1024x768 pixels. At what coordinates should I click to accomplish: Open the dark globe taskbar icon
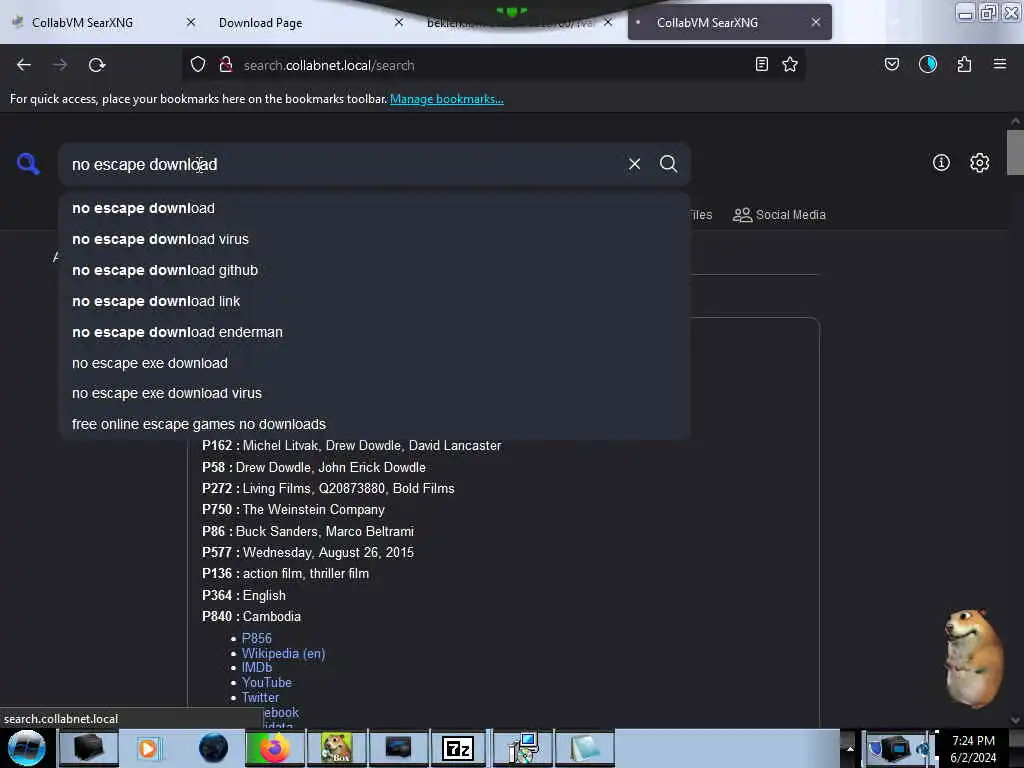click(x=213, y=748)
